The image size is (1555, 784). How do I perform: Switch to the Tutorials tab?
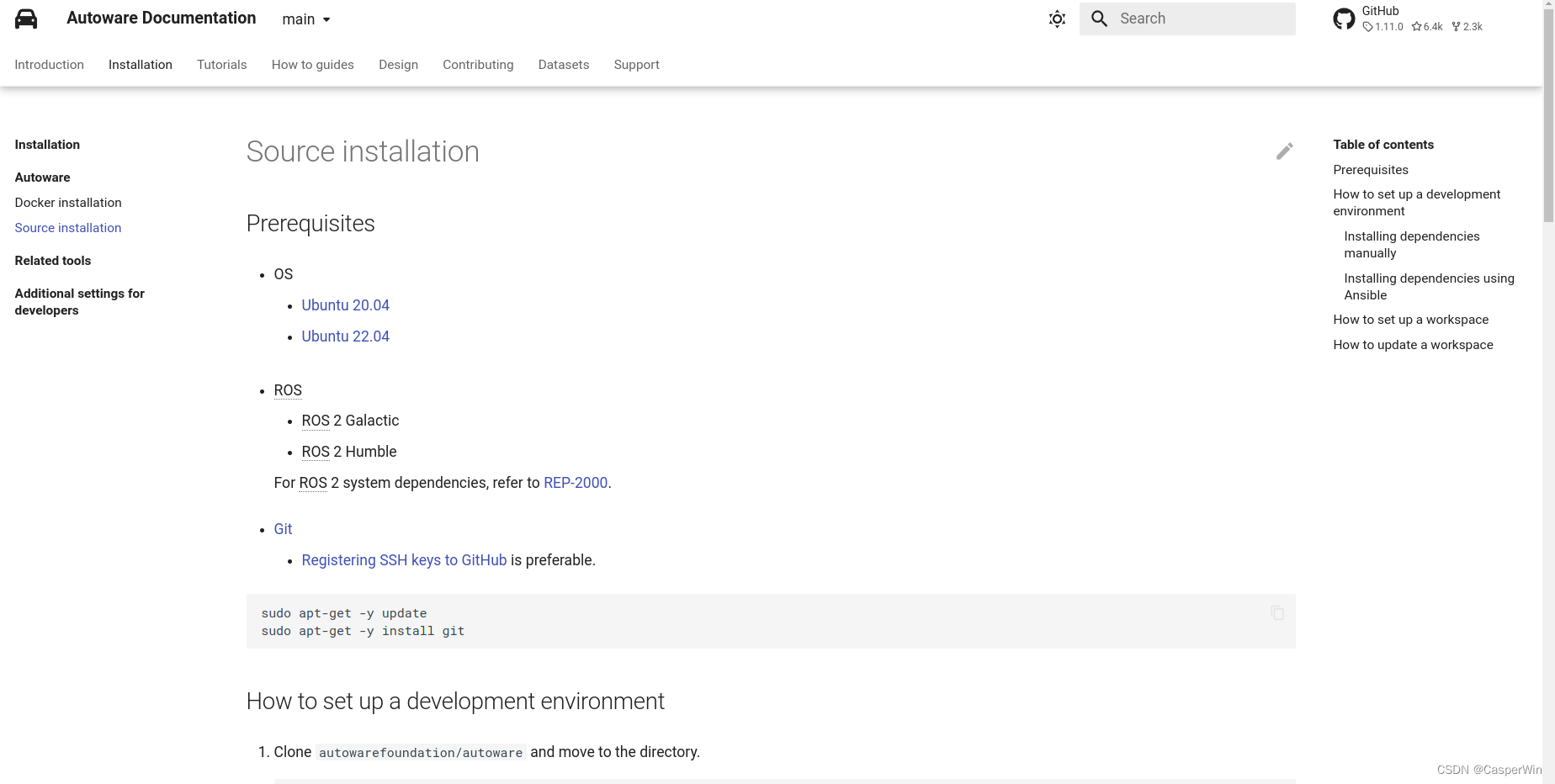(x=221, y=65)
